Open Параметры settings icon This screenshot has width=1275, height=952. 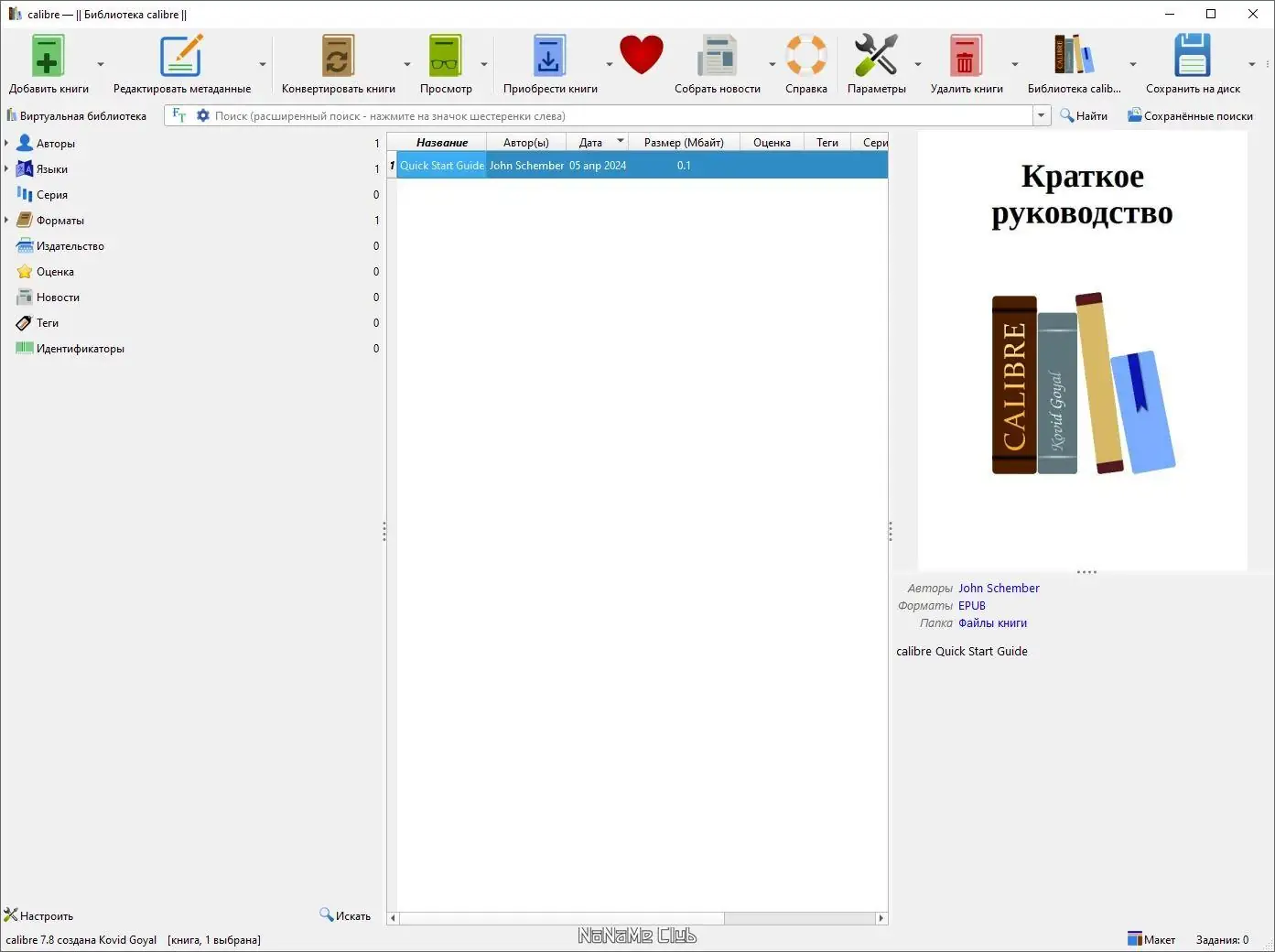(x=876, y=56)
